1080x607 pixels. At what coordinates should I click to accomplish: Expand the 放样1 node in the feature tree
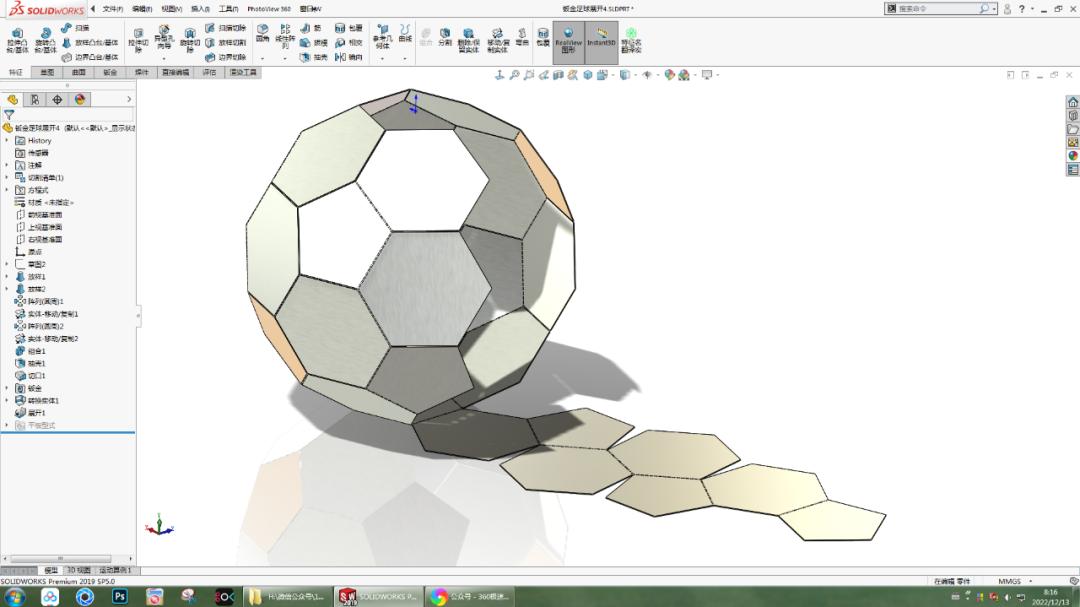point(8,277)
